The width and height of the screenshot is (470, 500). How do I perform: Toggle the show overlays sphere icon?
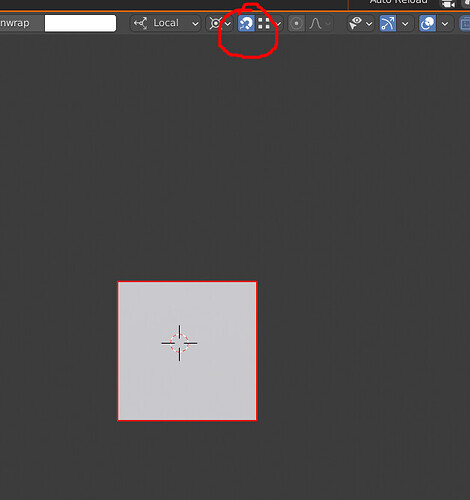click(x=428, y=23)
